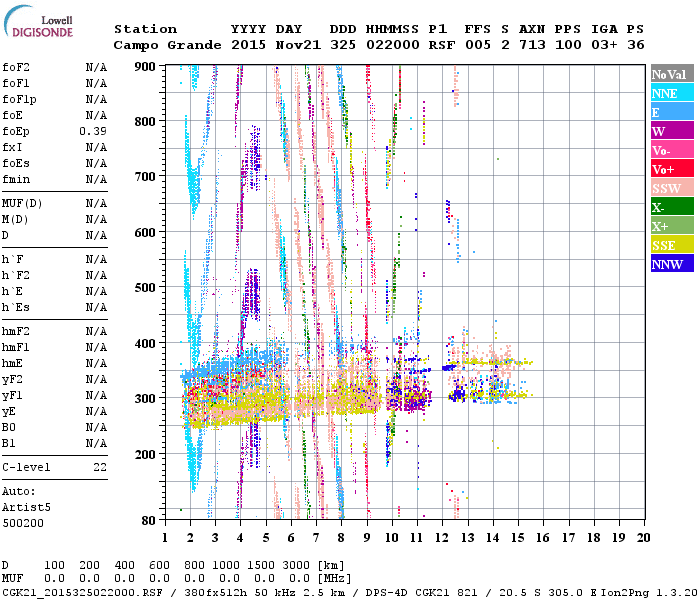Click the fxI parameter label

12,147
